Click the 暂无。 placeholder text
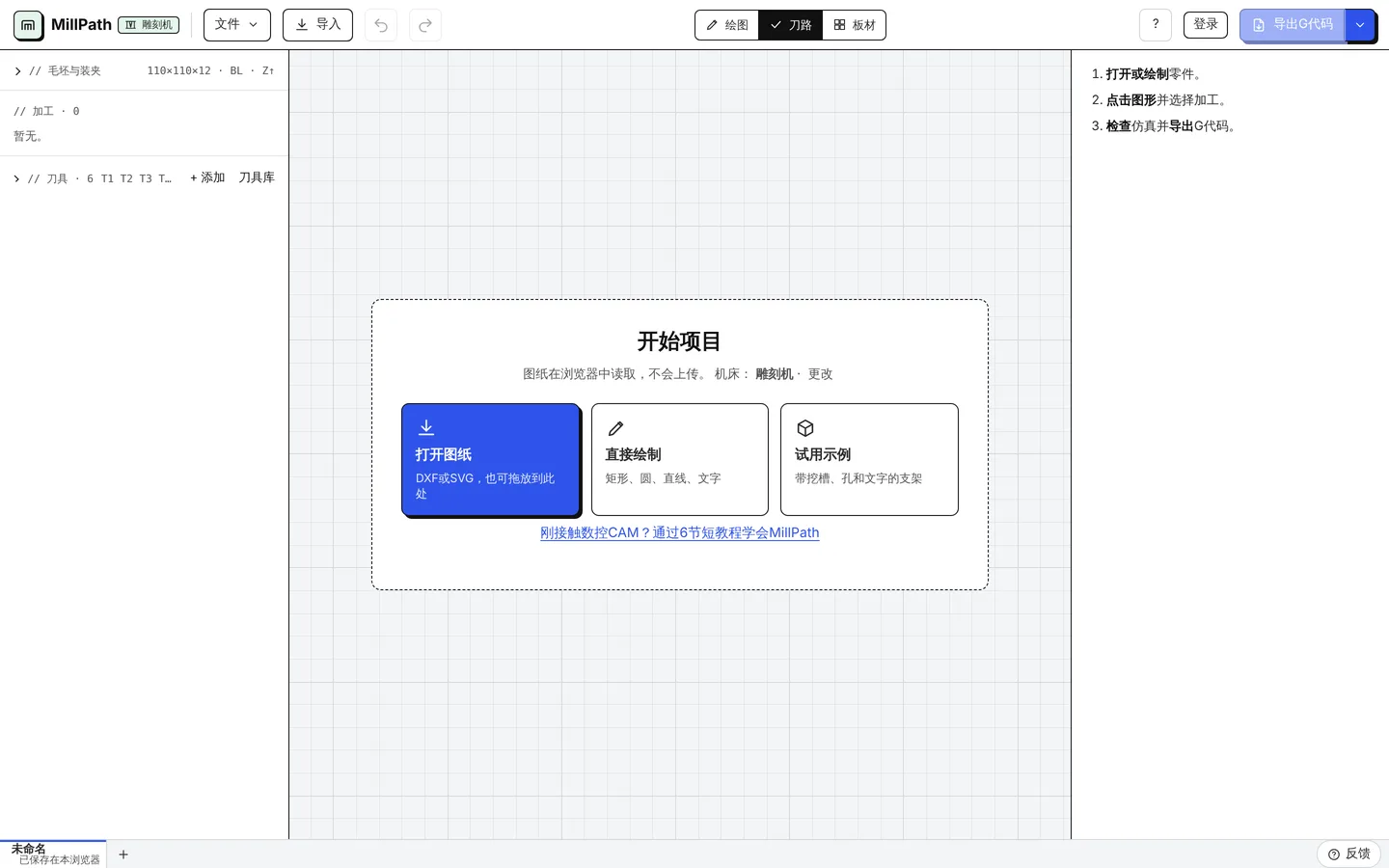This screenshot has width=1389, height=868. coord(30,137)
